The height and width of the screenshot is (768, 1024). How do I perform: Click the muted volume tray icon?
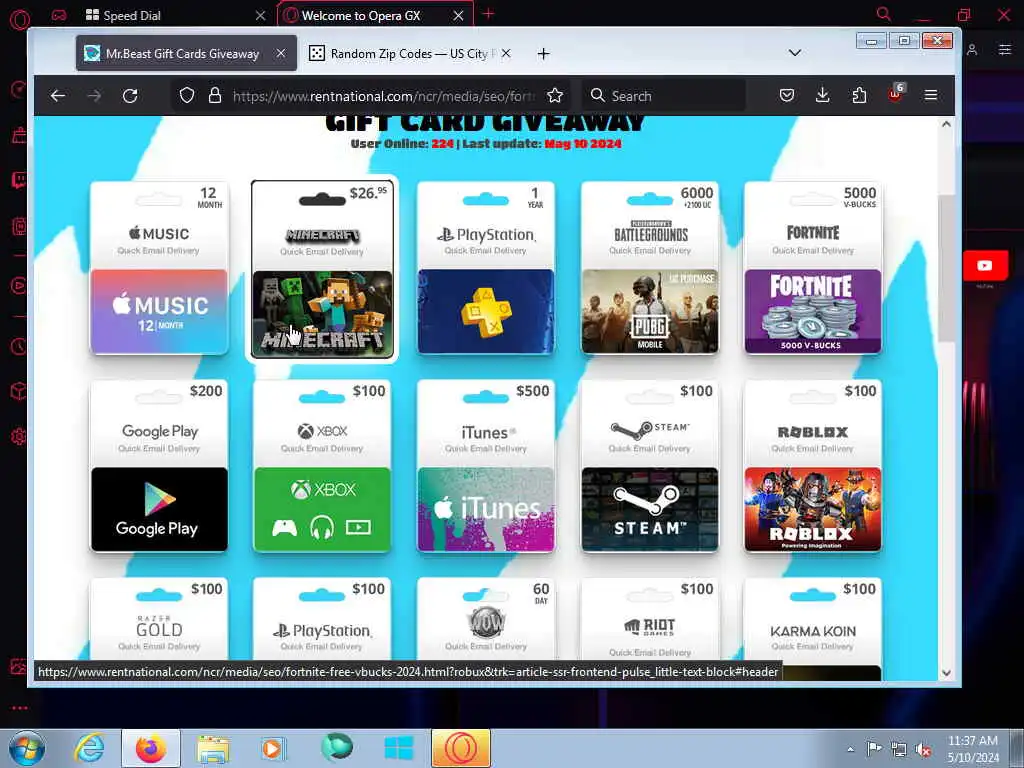pos(923,750)
